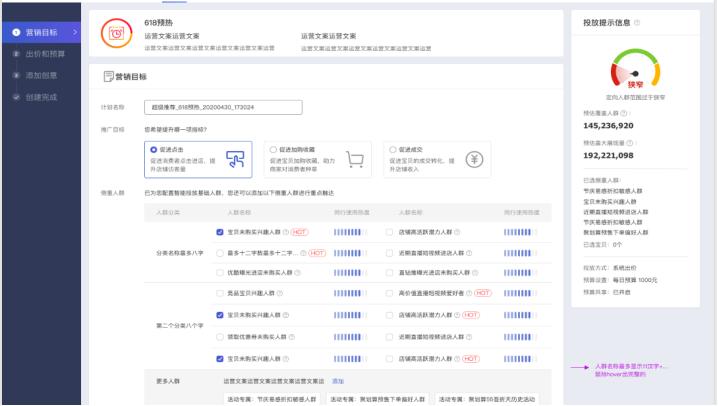Check the 优酷曝光进店未购买人群 box
Image resolution: width=718 pixels, height=406 pixels.
(x=220, y=273)
